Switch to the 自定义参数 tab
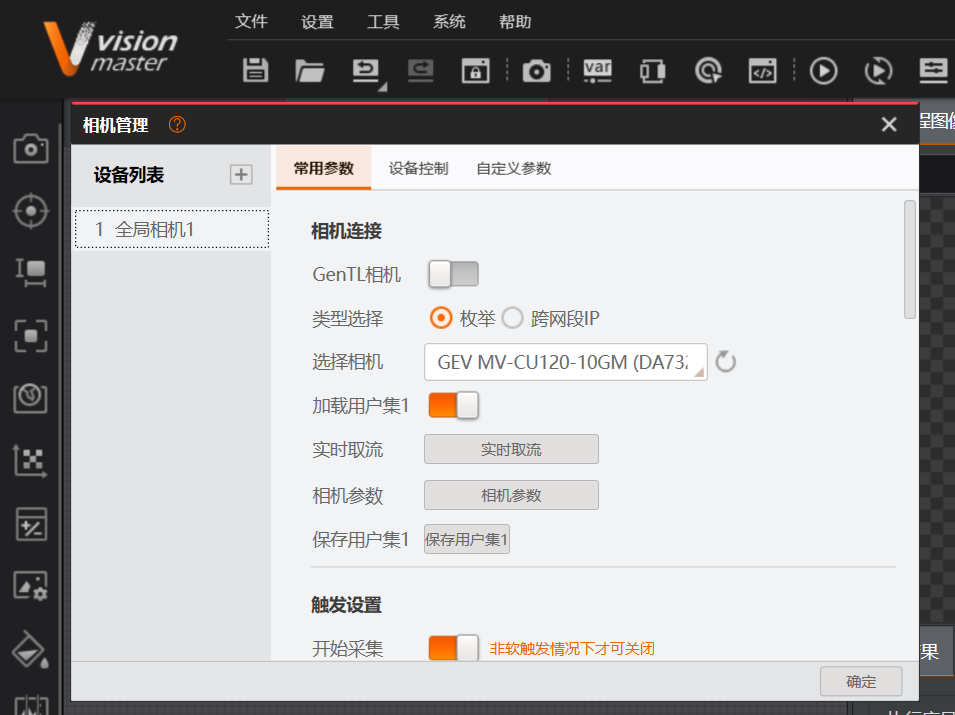Image resolution: width=955 pixels, height=715 pixels. [x=513, y=168]
